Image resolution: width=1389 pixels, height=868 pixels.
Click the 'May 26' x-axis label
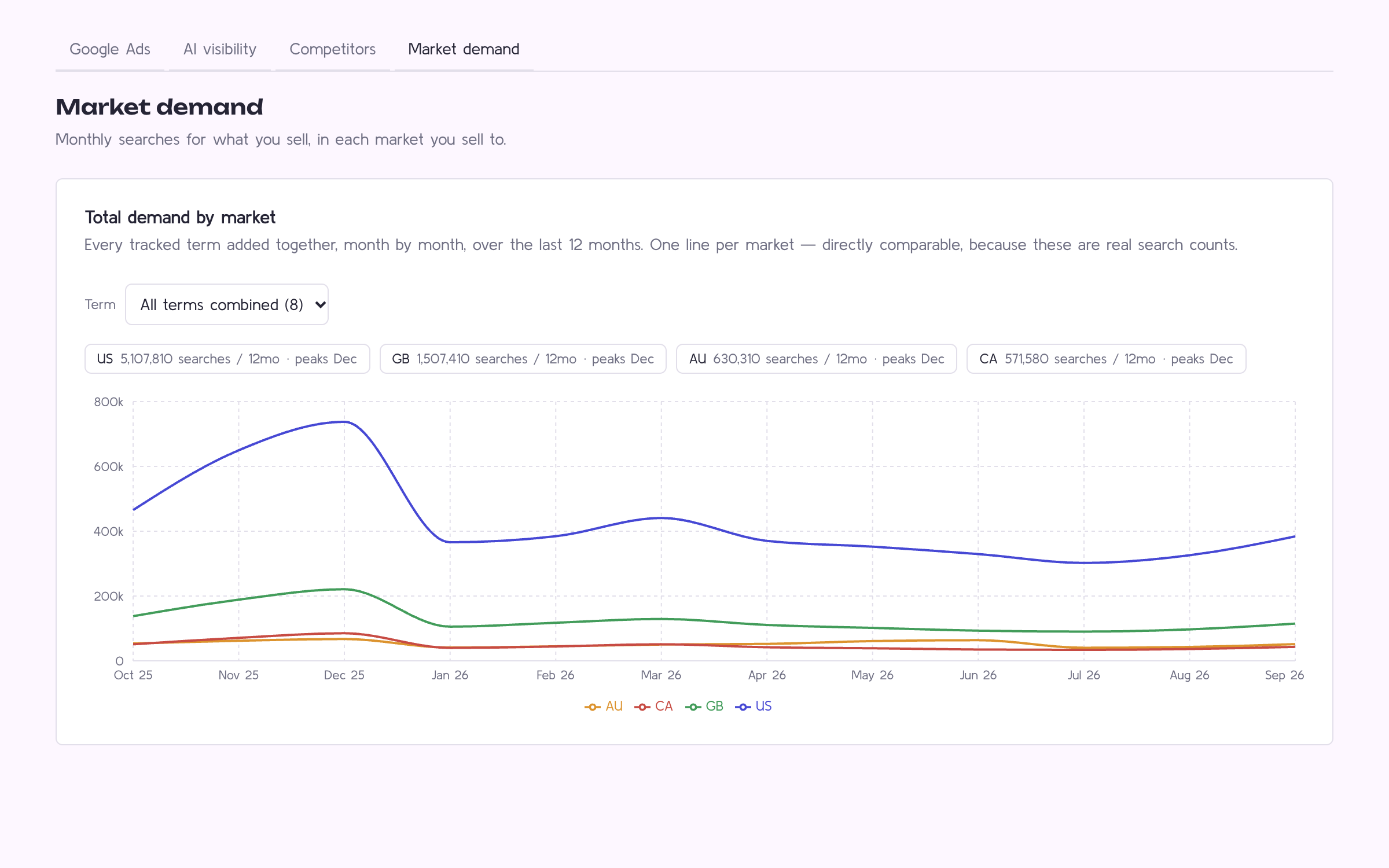[872, 675]
